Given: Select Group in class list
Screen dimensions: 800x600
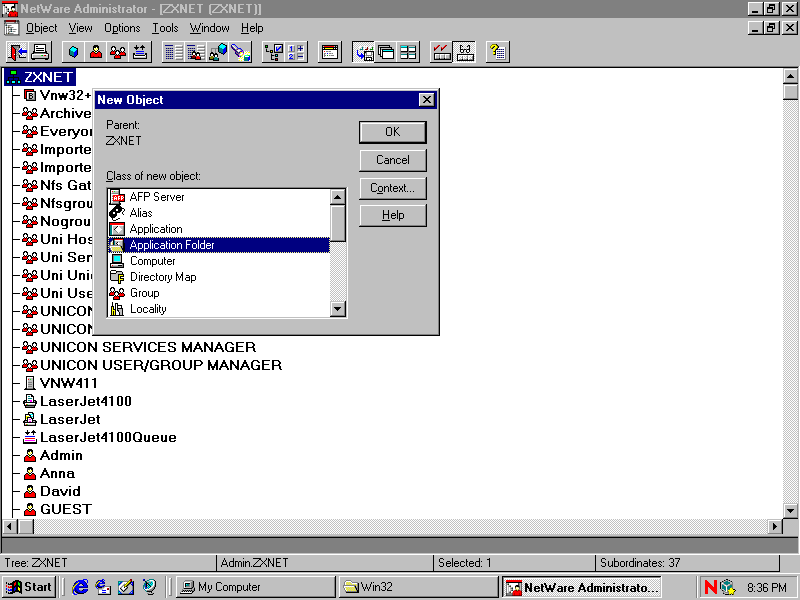Looking at the screenshot, I should click(219, 293).
